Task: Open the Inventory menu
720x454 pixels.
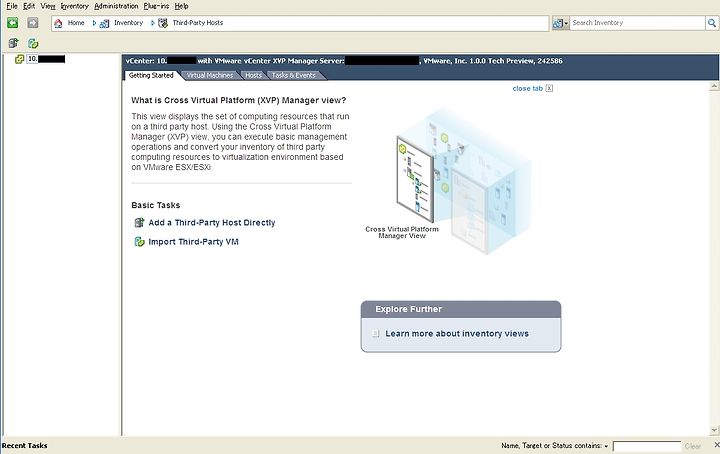Action: [74, 6]
